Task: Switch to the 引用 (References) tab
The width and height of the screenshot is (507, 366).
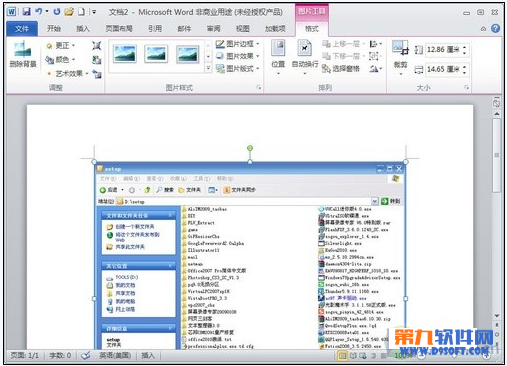Action: [x=155, y=29]
